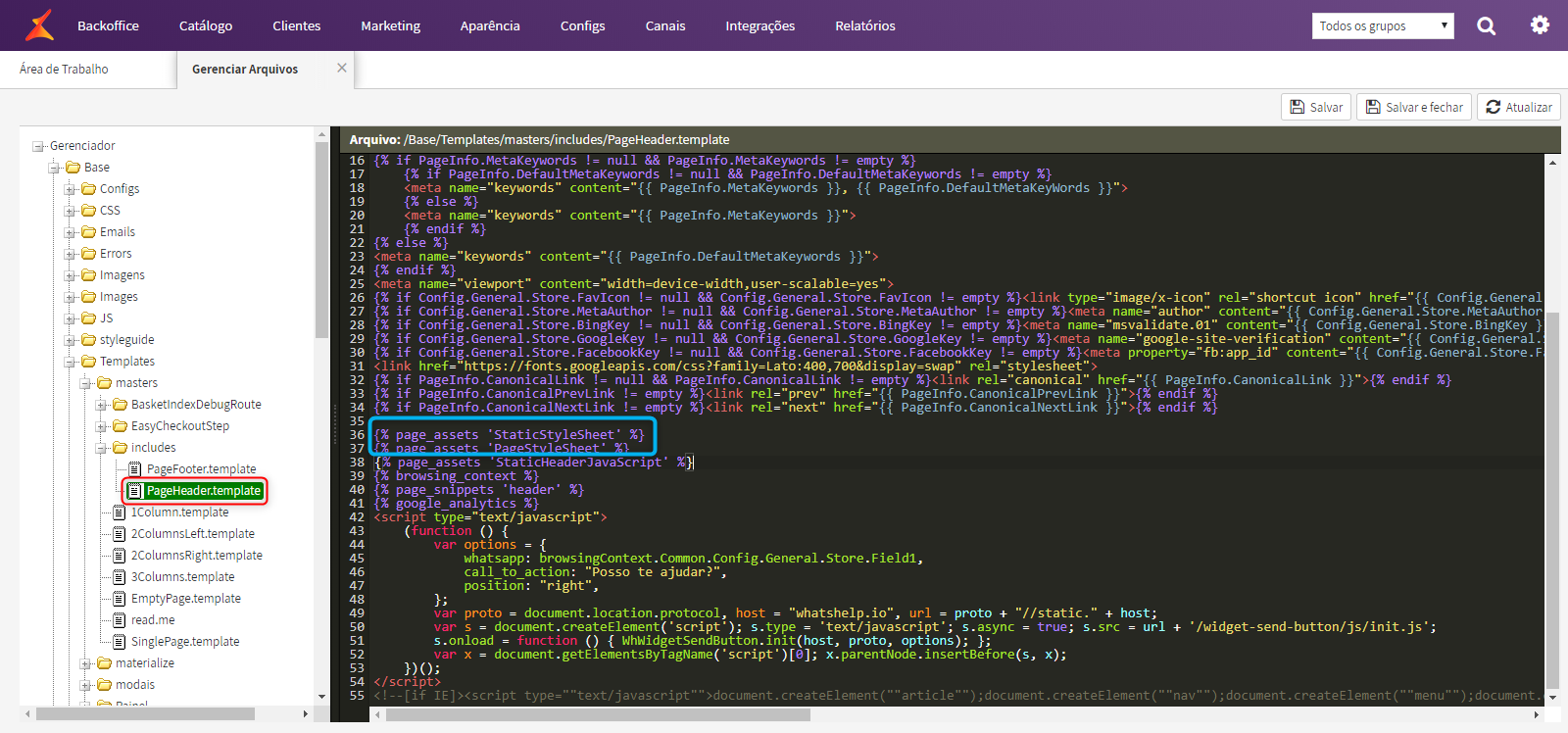Click the Salvar button
This screenshot has height=733, width=1568.
click(1316, 107)
